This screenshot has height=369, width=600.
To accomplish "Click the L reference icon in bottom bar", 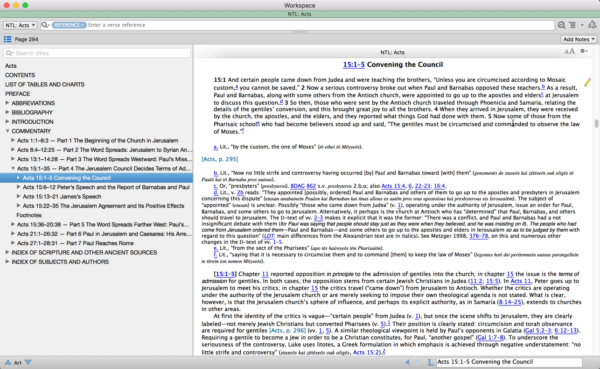I will [x=430, y=362].
